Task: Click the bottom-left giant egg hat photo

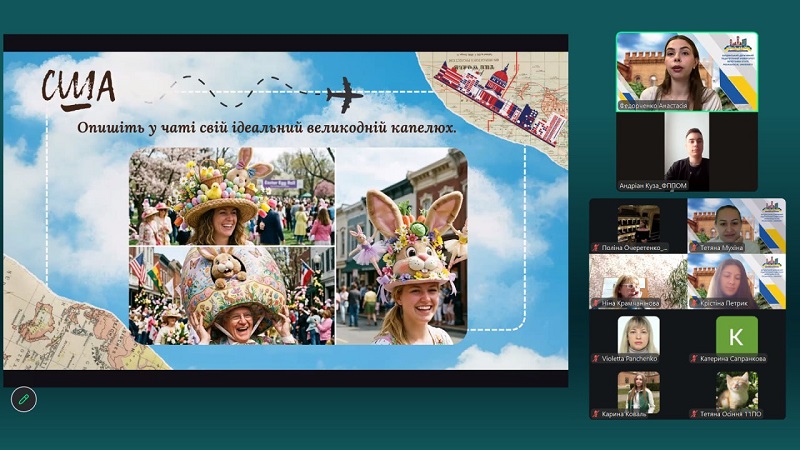Action: (231, 295)
